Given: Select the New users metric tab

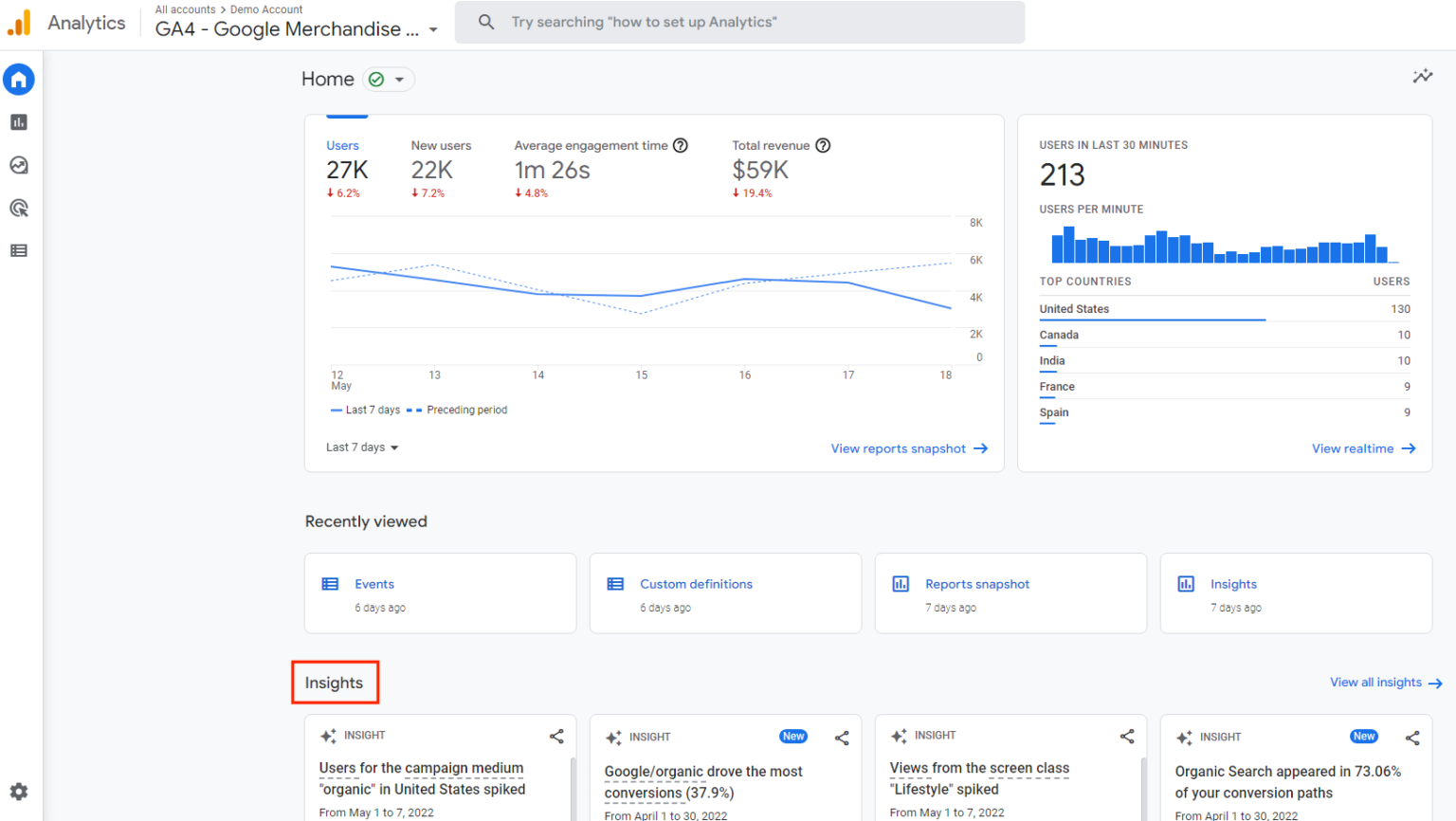Looking at the screenshot, I should click(440, 169).
